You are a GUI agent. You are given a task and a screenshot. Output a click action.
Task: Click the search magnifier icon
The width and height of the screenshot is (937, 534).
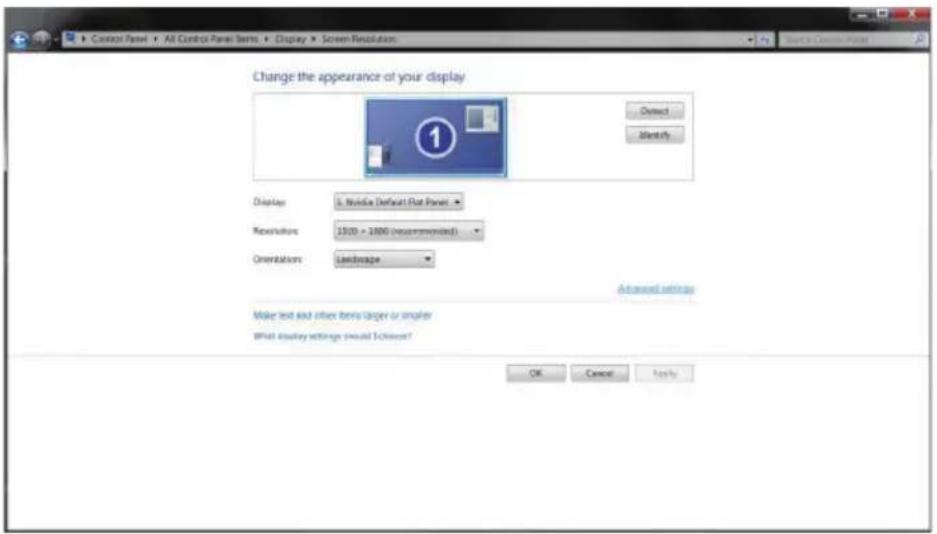[x=920, y=39]
